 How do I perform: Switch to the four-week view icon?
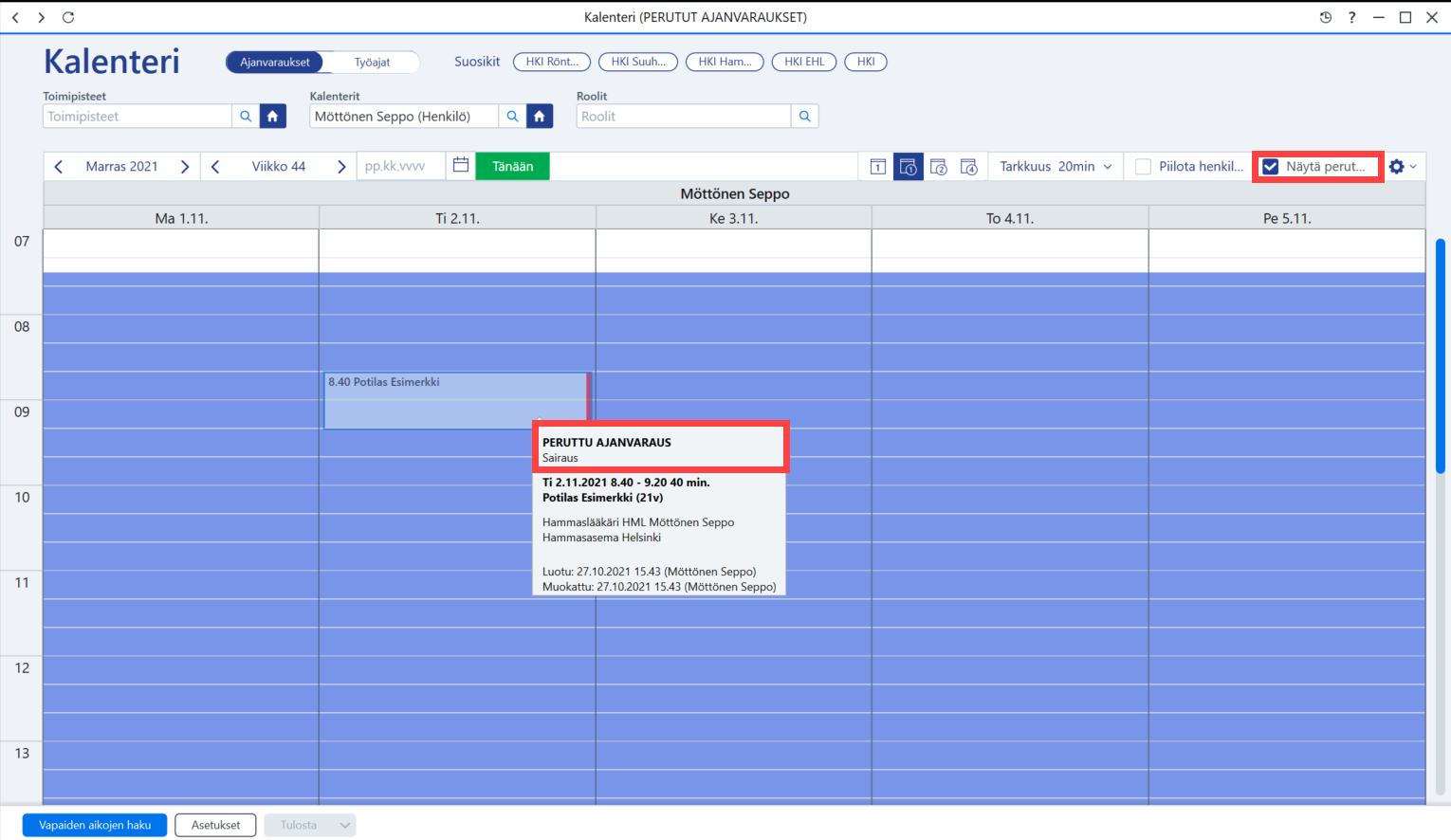click(x=969, y=167)
